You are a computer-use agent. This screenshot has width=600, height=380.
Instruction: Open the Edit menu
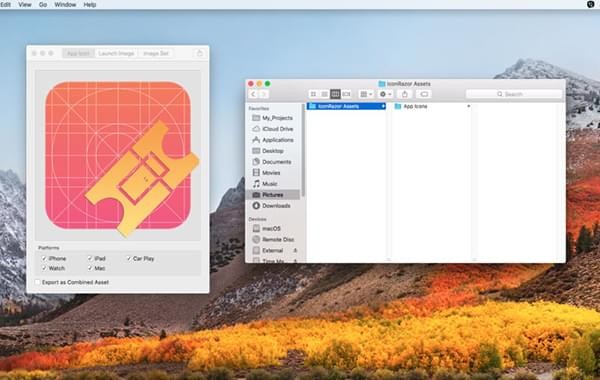5,5
